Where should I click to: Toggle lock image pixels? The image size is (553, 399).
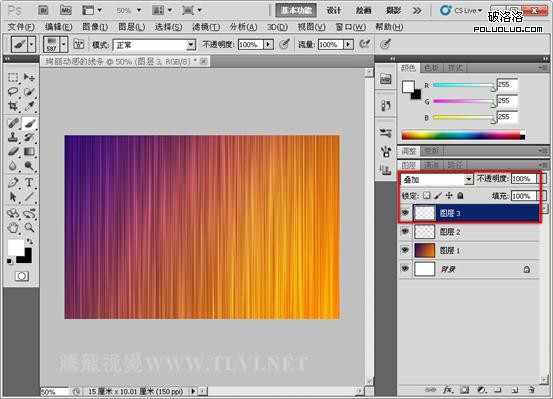click(438, 195)
